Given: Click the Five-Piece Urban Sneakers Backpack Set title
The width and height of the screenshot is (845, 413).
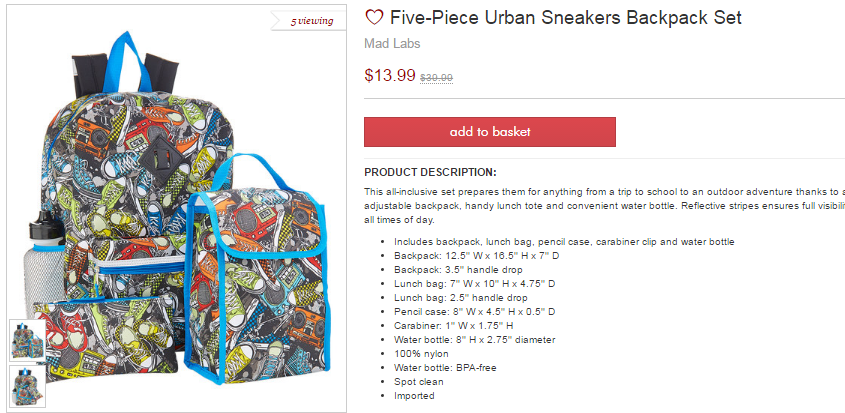Looking at the screenshot, I should (566, 18).
